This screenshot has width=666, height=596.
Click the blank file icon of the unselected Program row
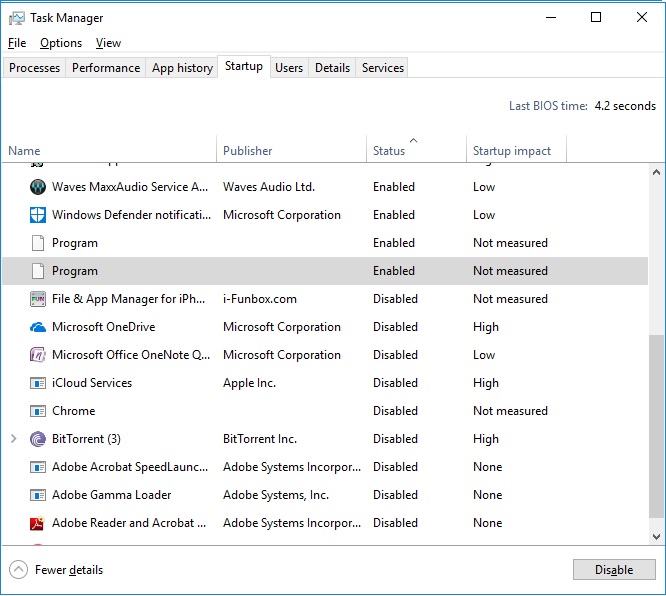click(38, 243)
